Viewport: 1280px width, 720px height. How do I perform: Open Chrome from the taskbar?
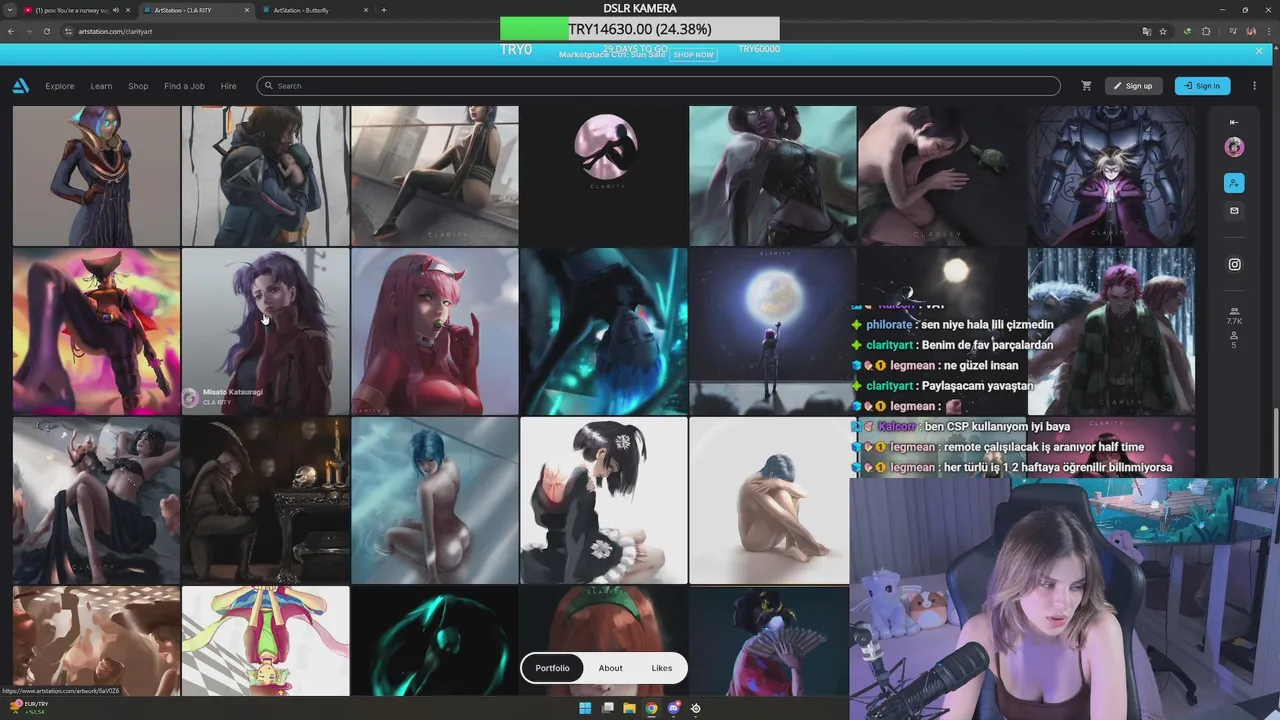pos(651,708)
